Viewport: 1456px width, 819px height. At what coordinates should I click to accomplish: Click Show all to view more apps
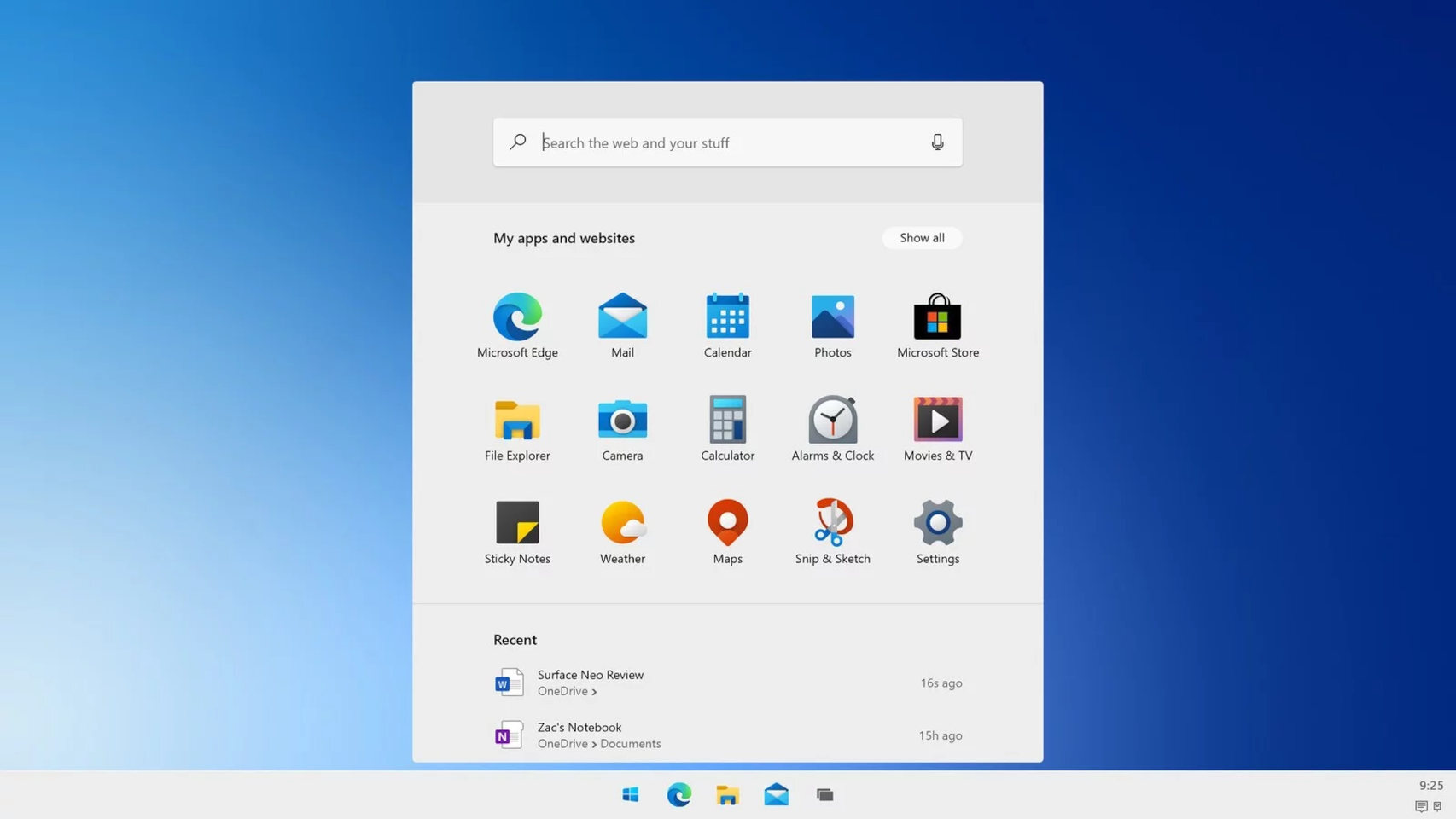(x=922, y=238)
